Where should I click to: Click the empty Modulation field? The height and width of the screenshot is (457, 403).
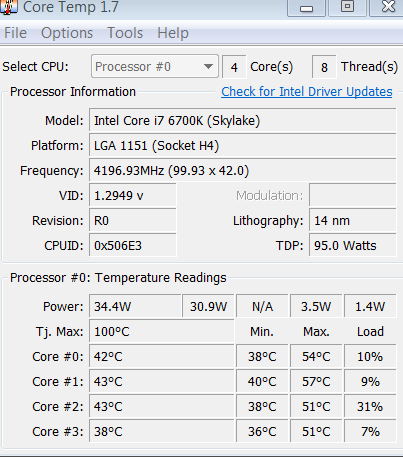(x=353, y=195)
